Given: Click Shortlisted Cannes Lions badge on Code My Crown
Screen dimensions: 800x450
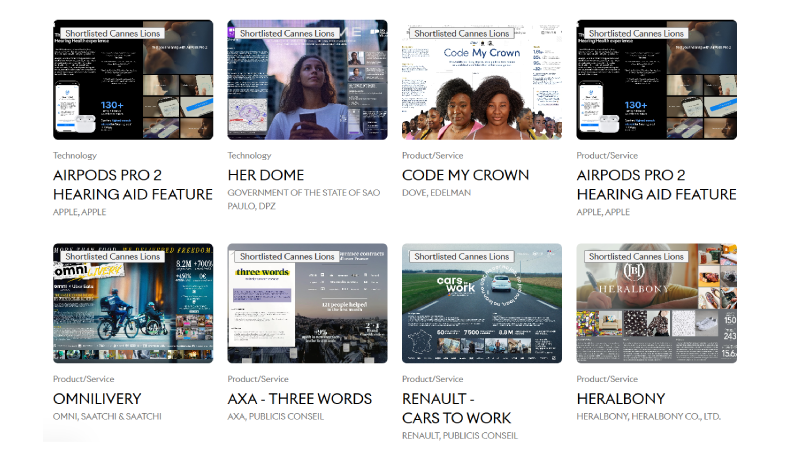Looking at the screenshot, I should (x=461, y=33).
